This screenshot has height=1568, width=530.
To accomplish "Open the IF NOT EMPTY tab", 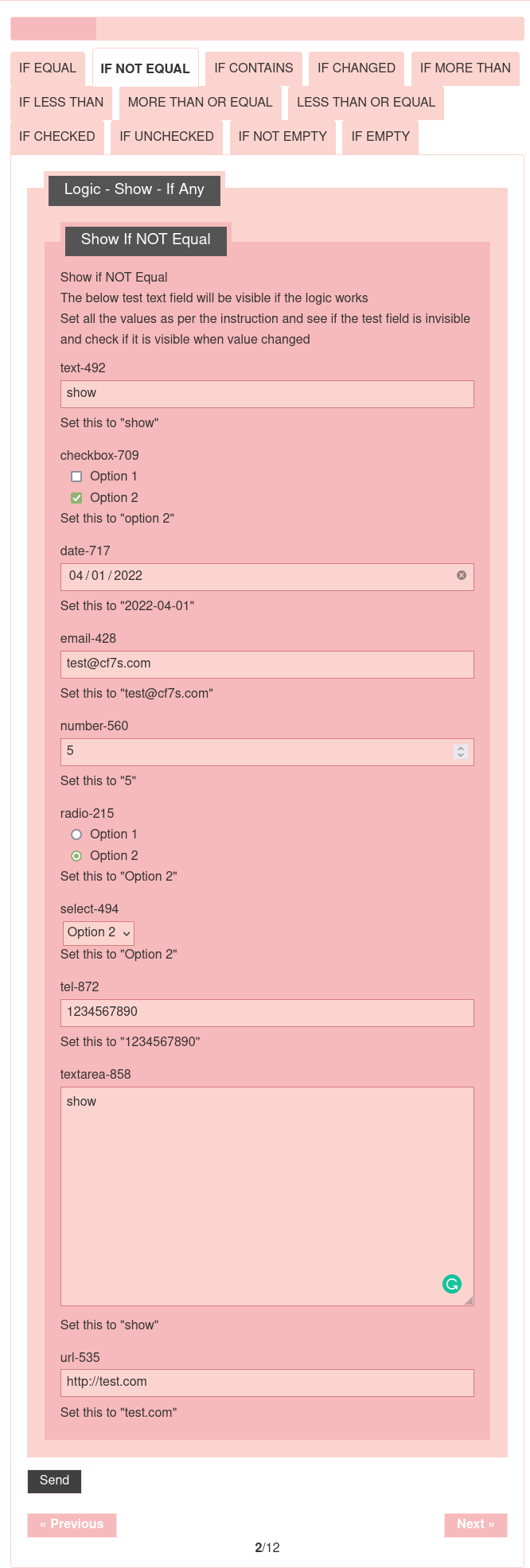I will coord(283,137).
